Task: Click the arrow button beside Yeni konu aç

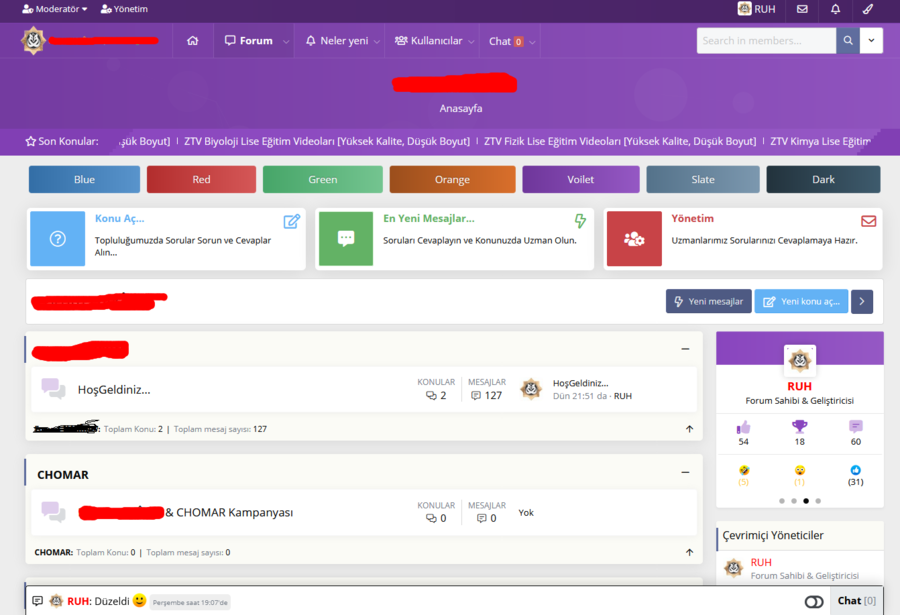Action: click(x=862, y=301)
